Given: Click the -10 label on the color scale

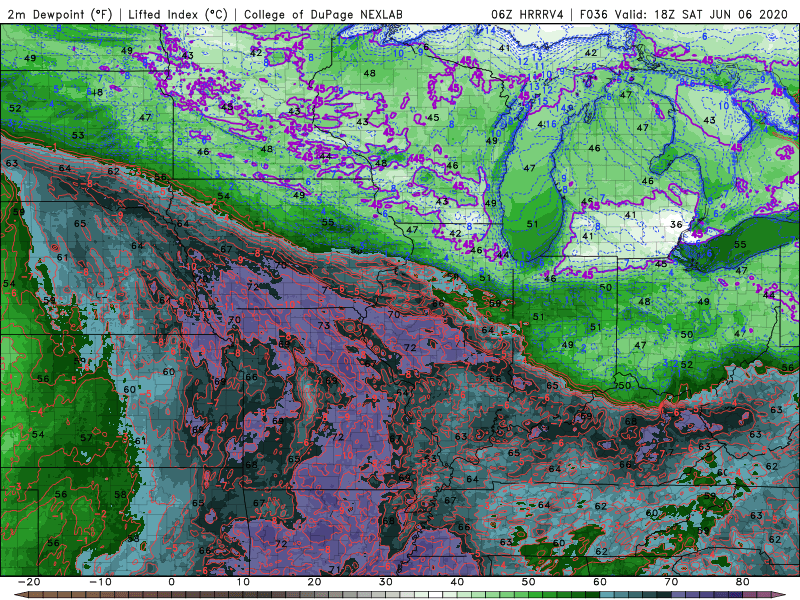Looking at the screenshot, I should tap(100, 582).
